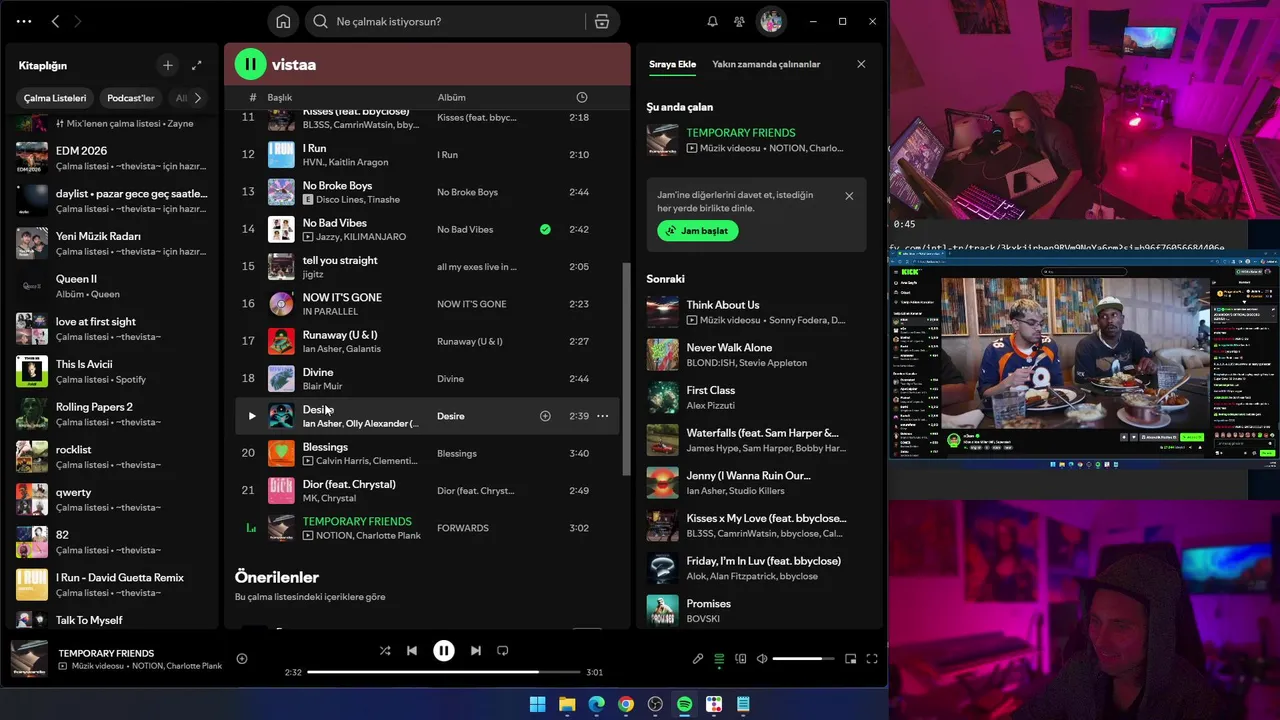Create new playlist with plus icon
The width and height of the screenshot is (1280, 720).
point(168,65)
